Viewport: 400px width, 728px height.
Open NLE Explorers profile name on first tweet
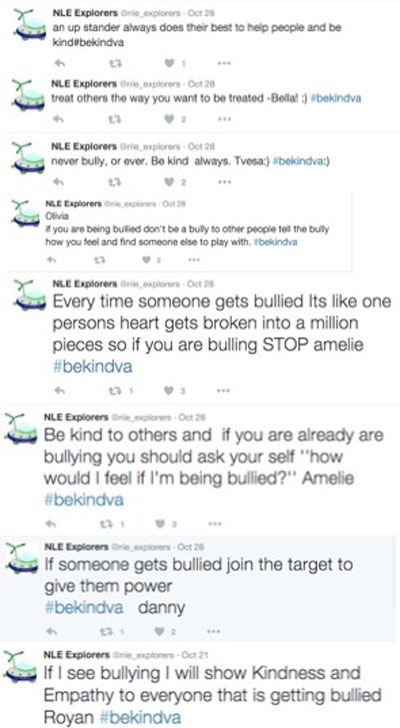click(x=84, y=13)
